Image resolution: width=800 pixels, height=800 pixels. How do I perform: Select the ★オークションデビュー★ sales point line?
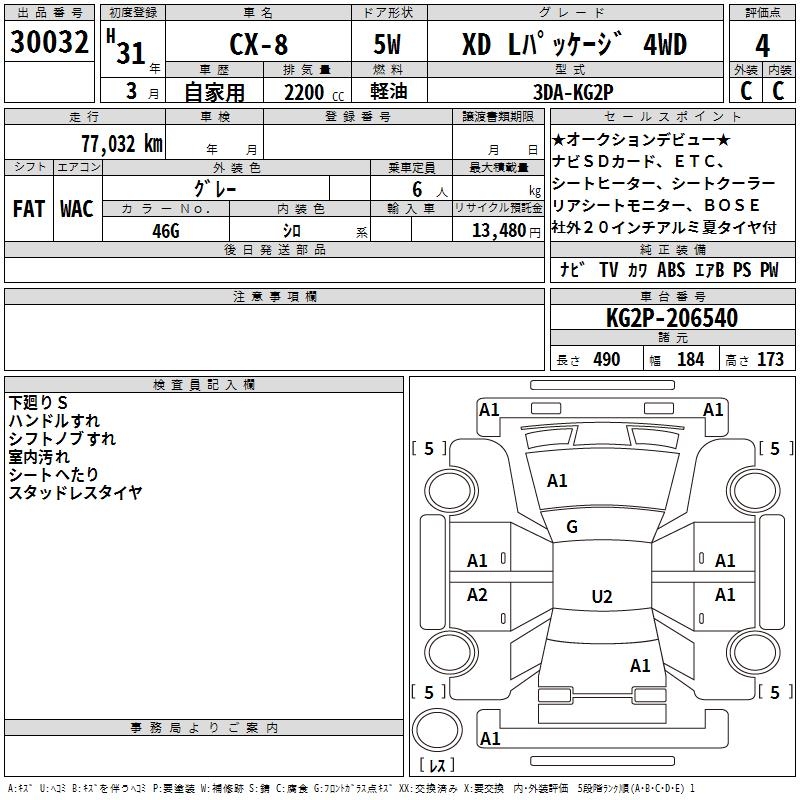(x=641, y=139)
